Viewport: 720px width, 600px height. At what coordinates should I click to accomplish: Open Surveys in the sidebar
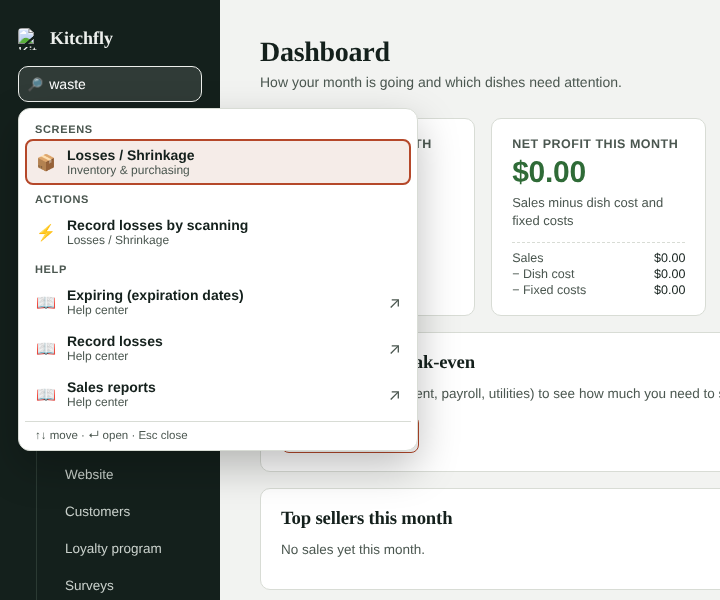pos(89,585)
